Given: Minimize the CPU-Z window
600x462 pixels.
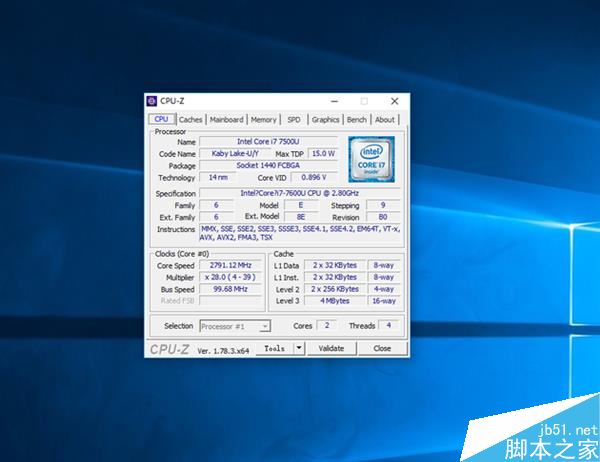Looking at the screenshot, I should (334, 101).
